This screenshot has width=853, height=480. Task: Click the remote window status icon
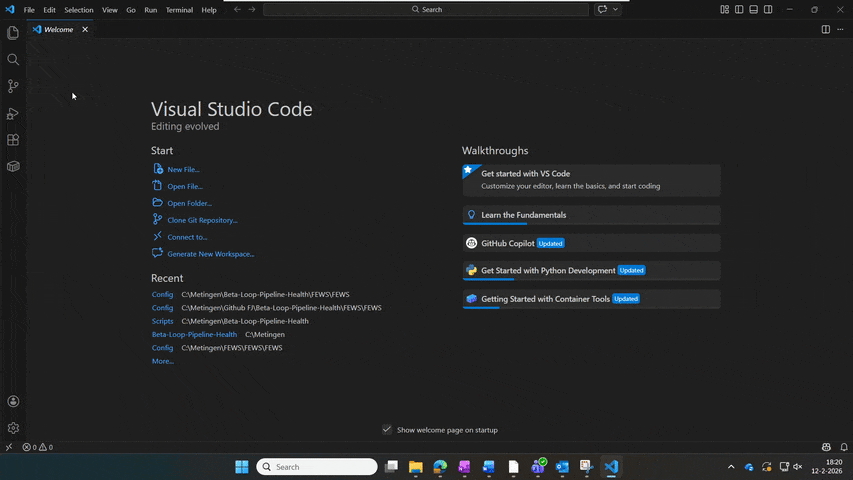tap(9, 447)
